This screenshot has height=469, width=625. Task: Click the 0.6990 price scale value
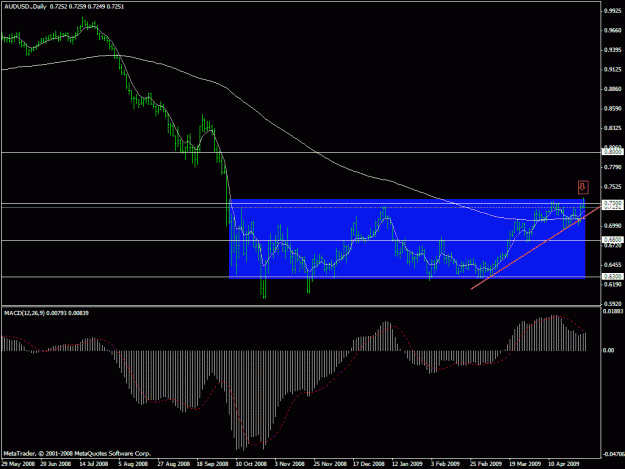click(x=613, y=226)
